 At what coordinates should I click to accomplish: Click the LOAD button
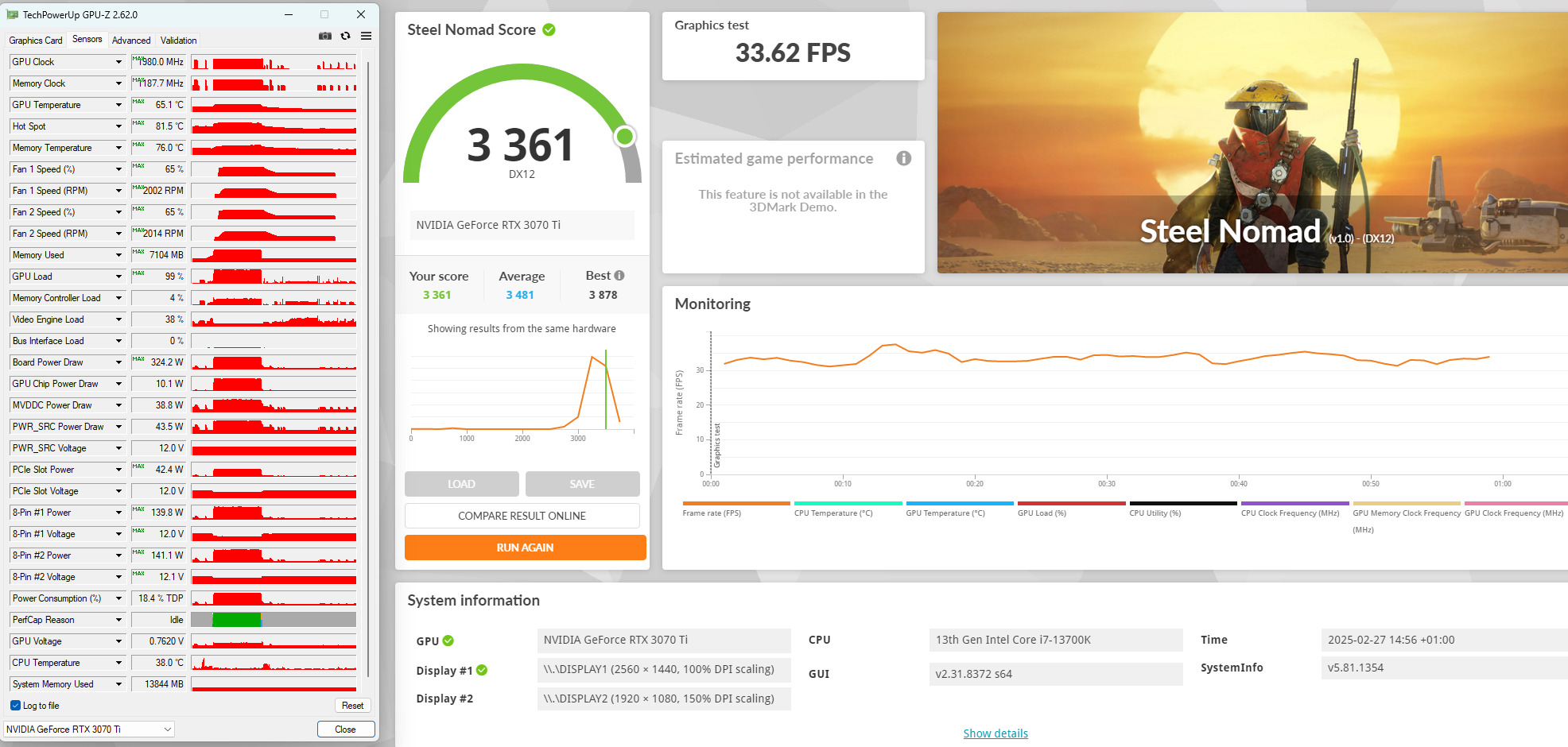pos(461,484)
